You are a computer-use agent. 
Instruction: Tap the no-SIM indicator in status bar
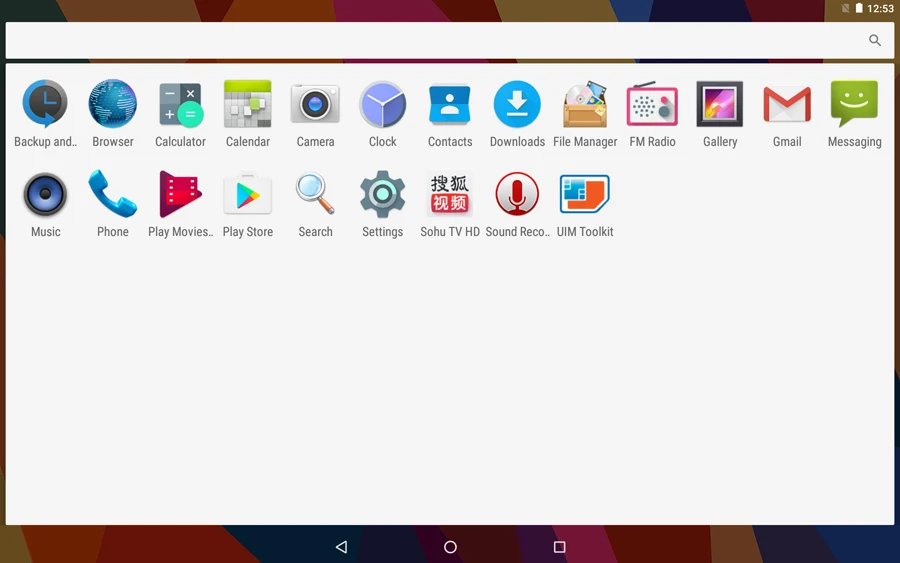pos(845,8)
